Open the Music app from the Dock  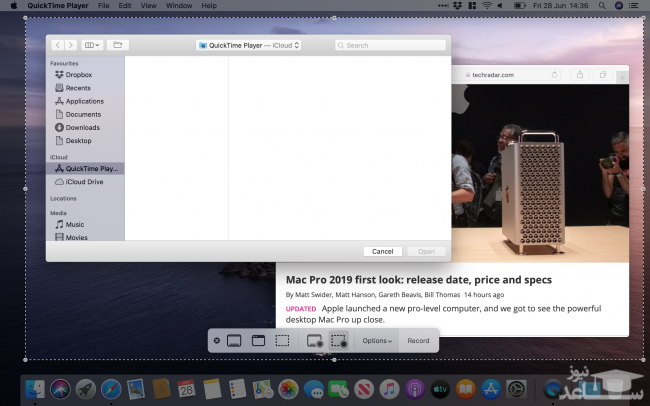click(x=390, y=387)
